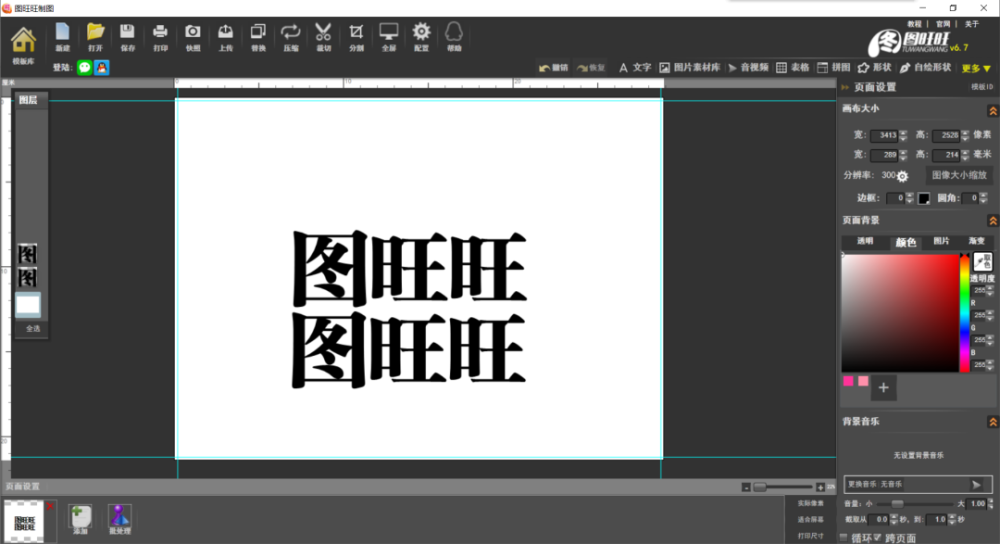Pick a color in the red gradient square

pos(901,312)
